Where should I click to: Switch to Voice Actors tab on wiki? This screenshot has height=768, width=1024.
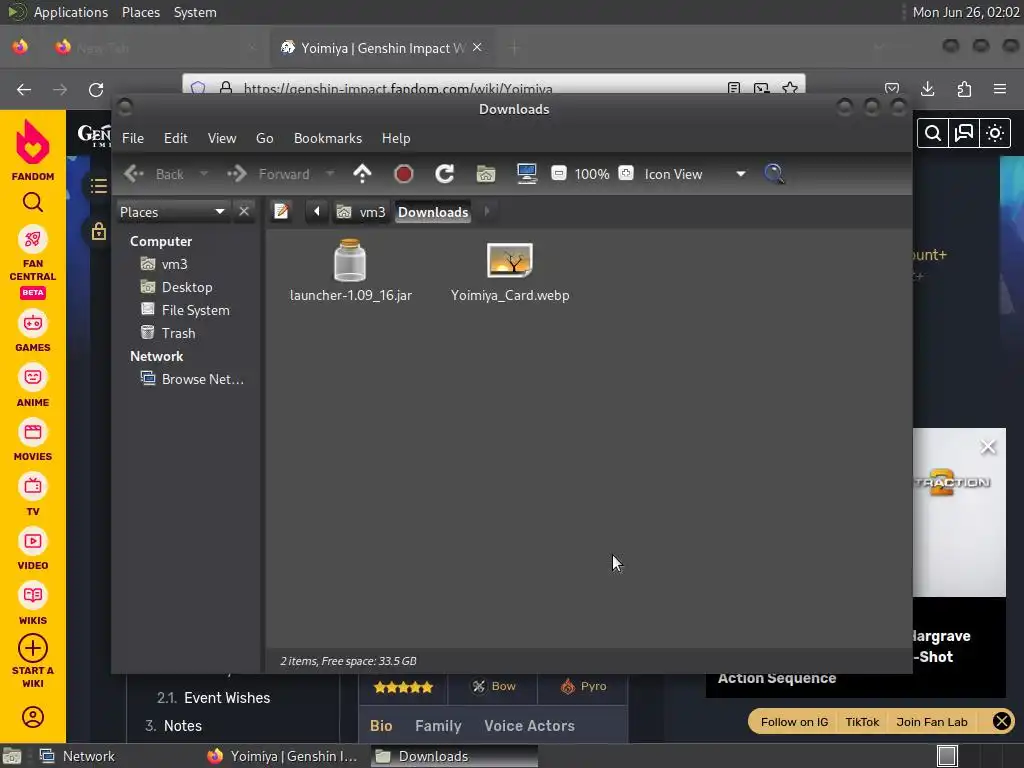click(529, 726)
